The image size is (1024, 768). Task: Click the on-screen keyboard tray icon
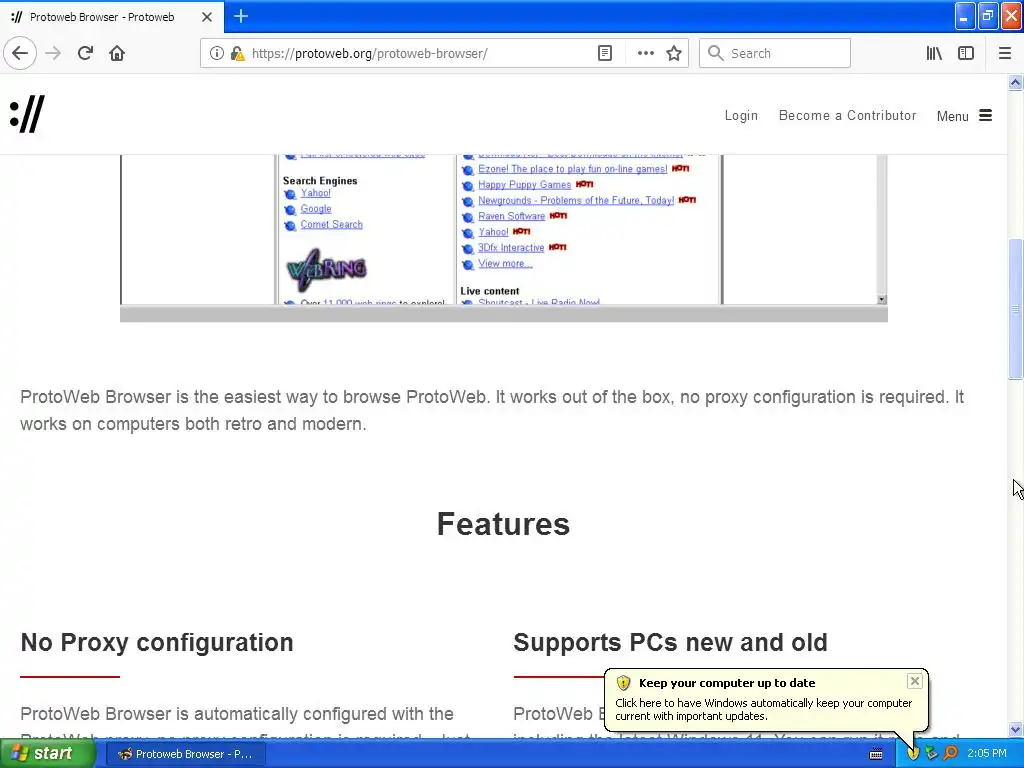876,754
